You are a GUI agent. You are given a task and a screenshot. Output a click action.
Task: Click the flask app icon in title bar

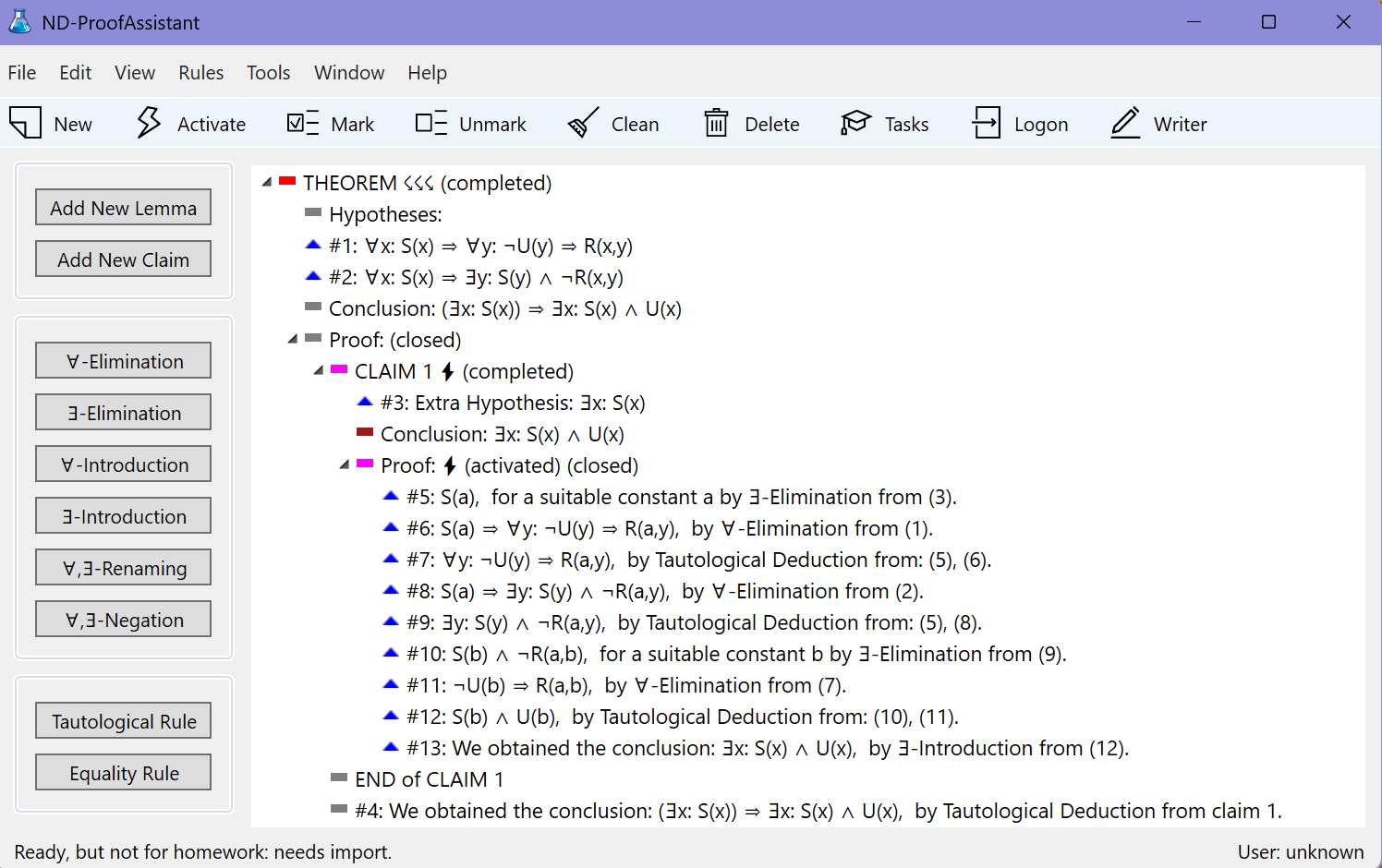(19, 22)
